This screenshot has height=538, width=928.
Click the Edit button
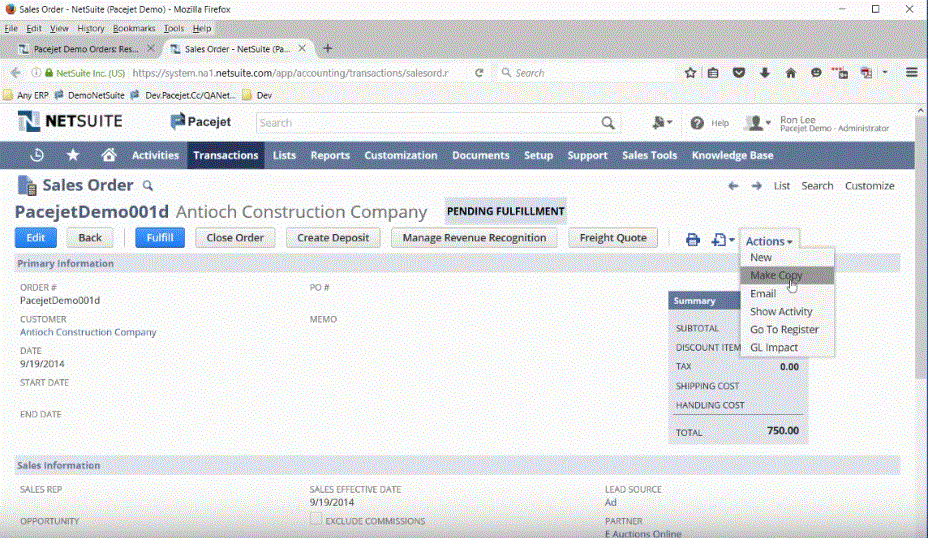pyautogui.click(x=36, y=237)
